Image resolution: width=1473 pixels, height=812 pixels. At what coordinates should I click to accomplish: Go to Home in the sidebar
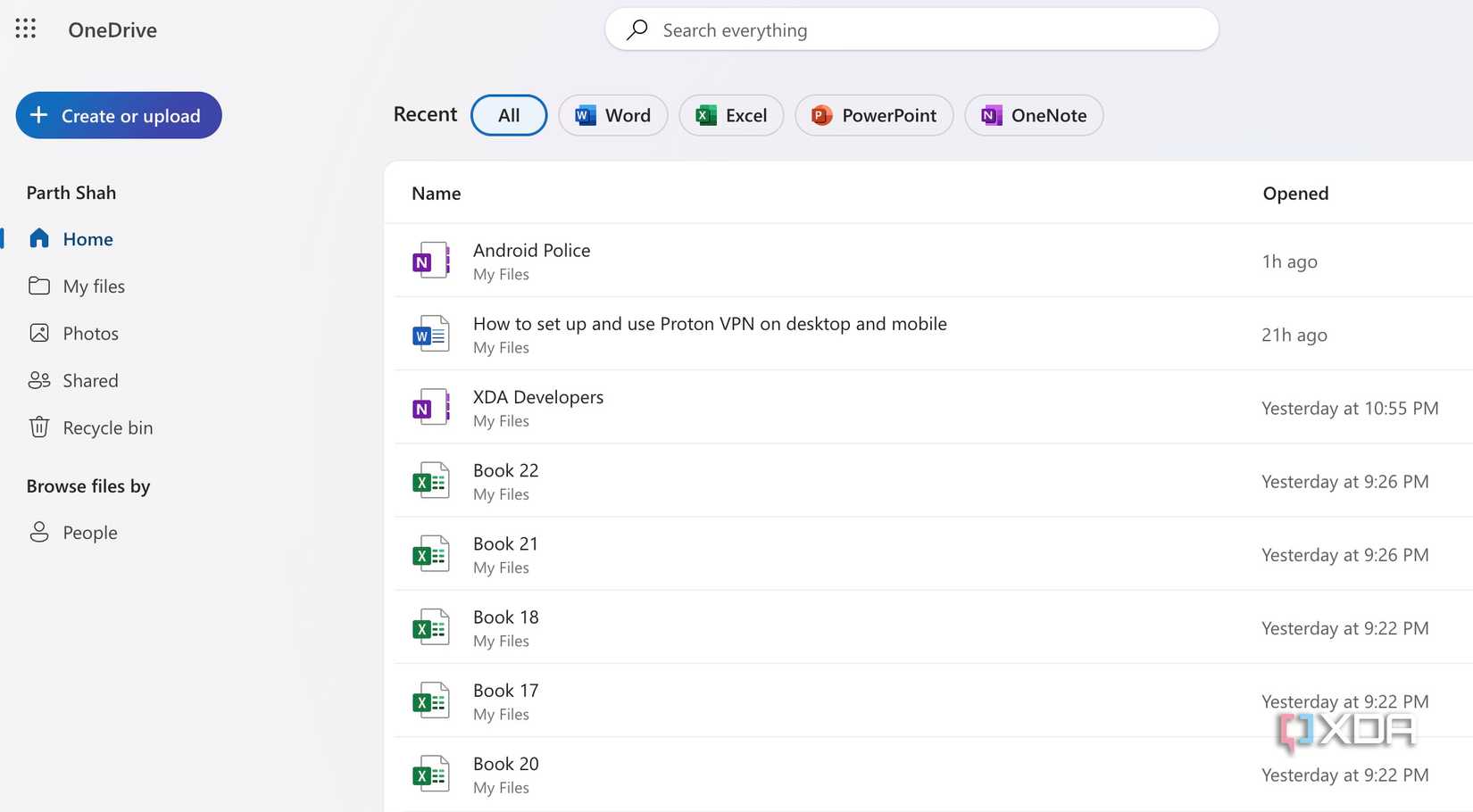(x=87, y=239)
